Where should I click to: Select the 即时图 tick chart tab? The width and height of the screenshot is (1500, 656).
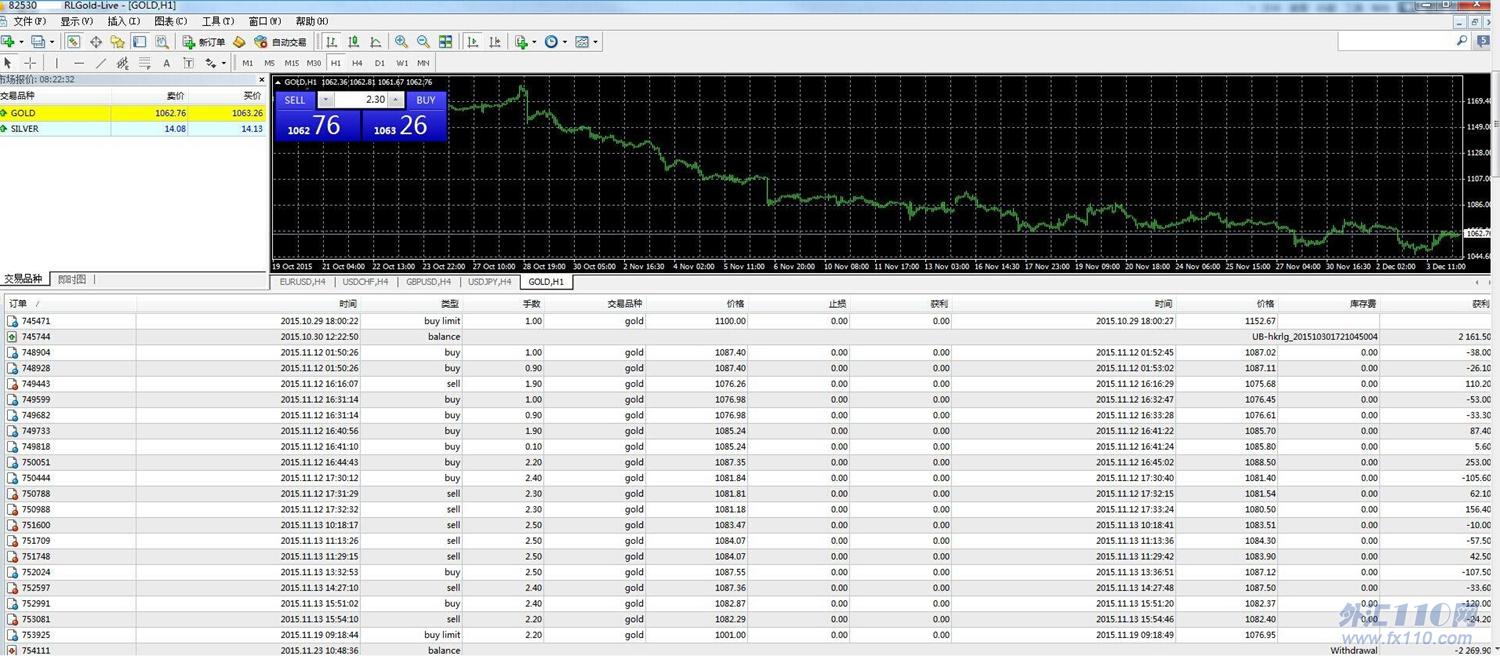72,279
